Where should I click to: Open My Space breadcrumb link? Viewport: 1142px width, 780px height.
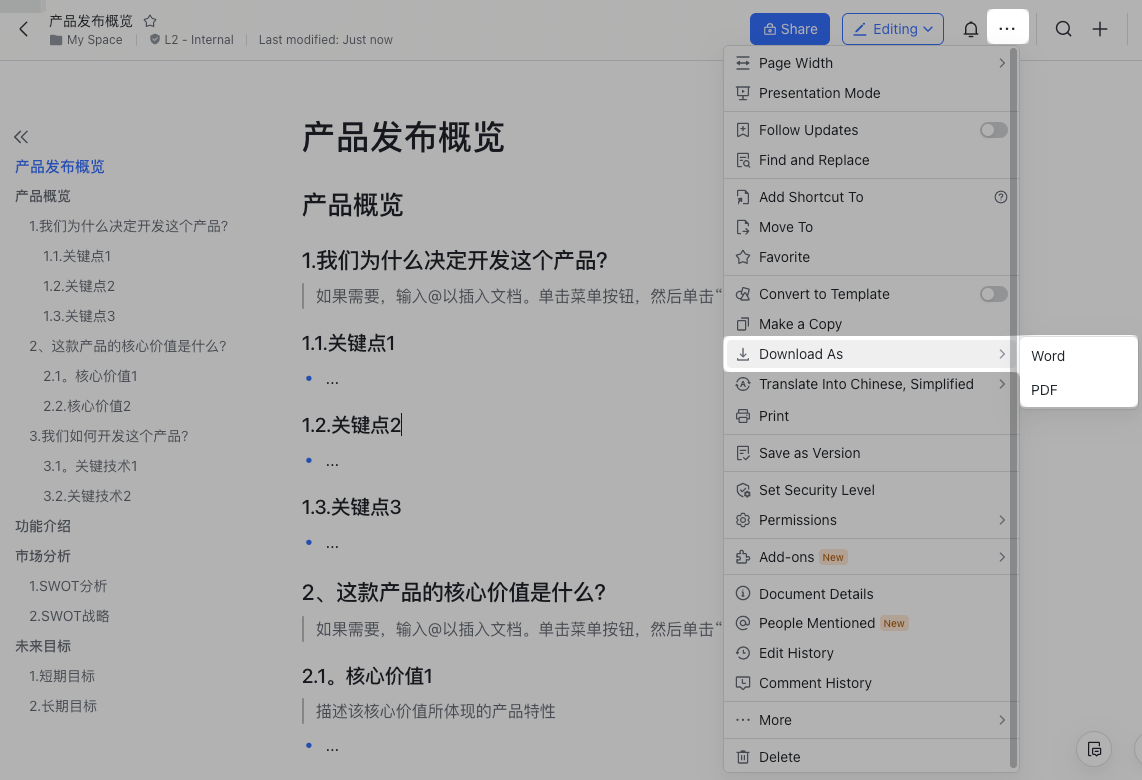tap(94, 40)
